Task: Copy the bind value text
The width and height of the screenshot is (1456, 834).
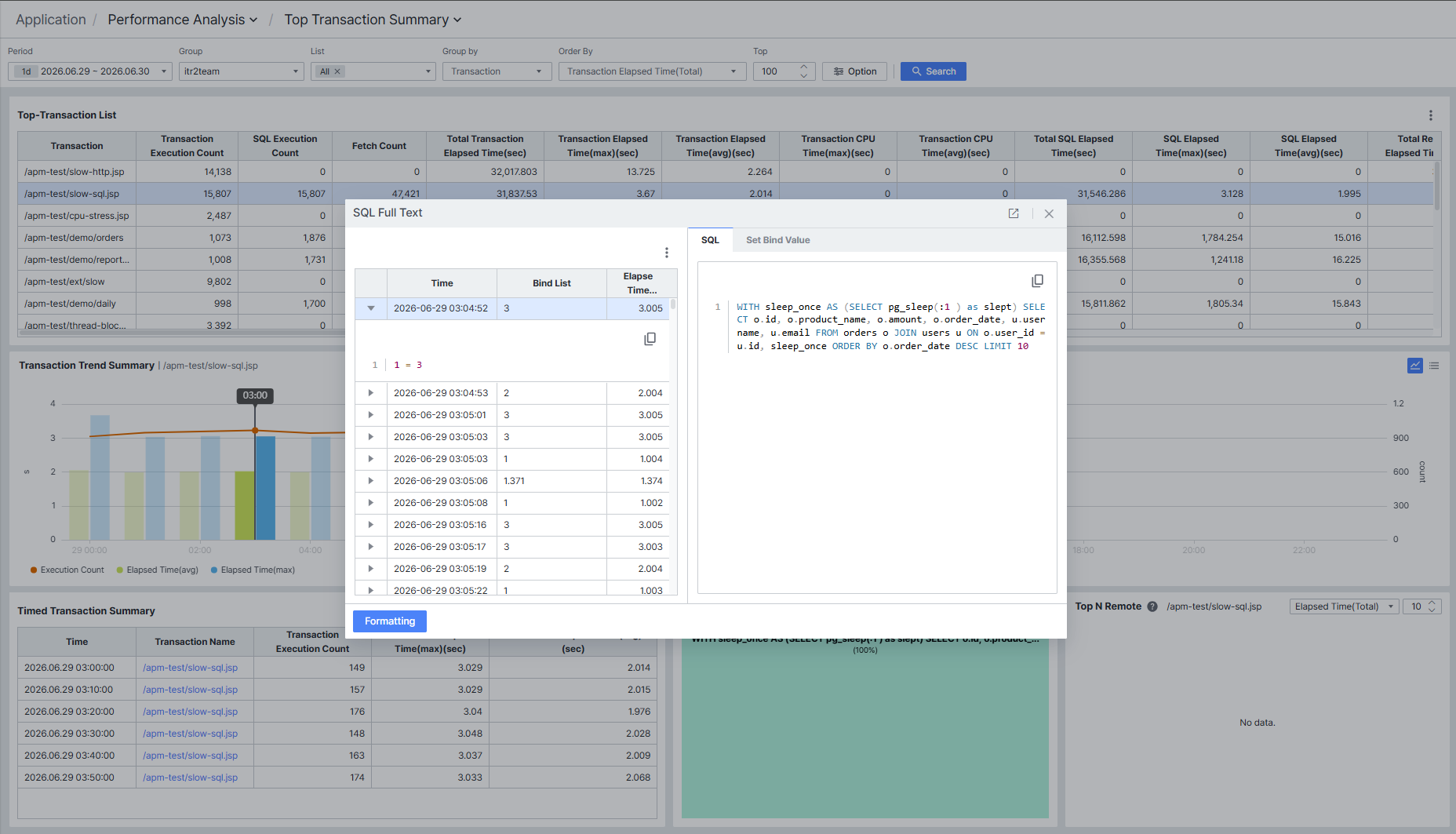Action: pyautogui.click(x=650, y=339)
